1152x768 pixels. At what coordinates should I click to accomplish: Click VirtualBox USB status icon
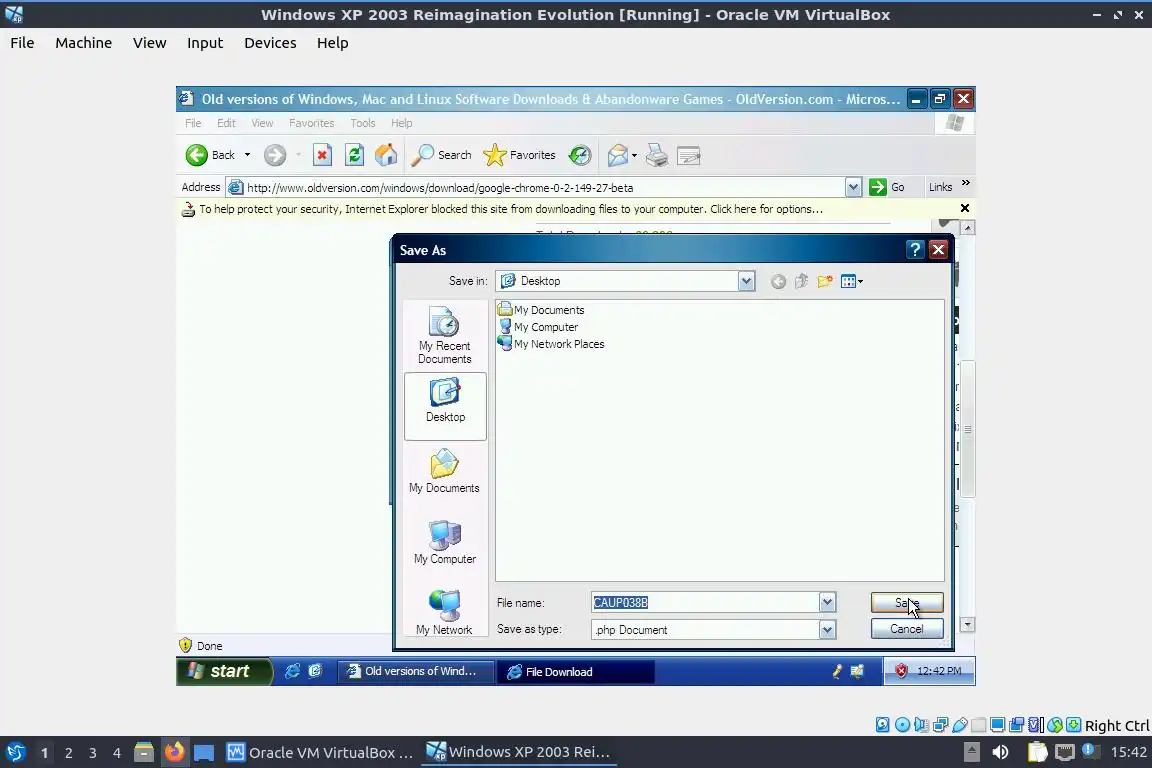(960, 725)
